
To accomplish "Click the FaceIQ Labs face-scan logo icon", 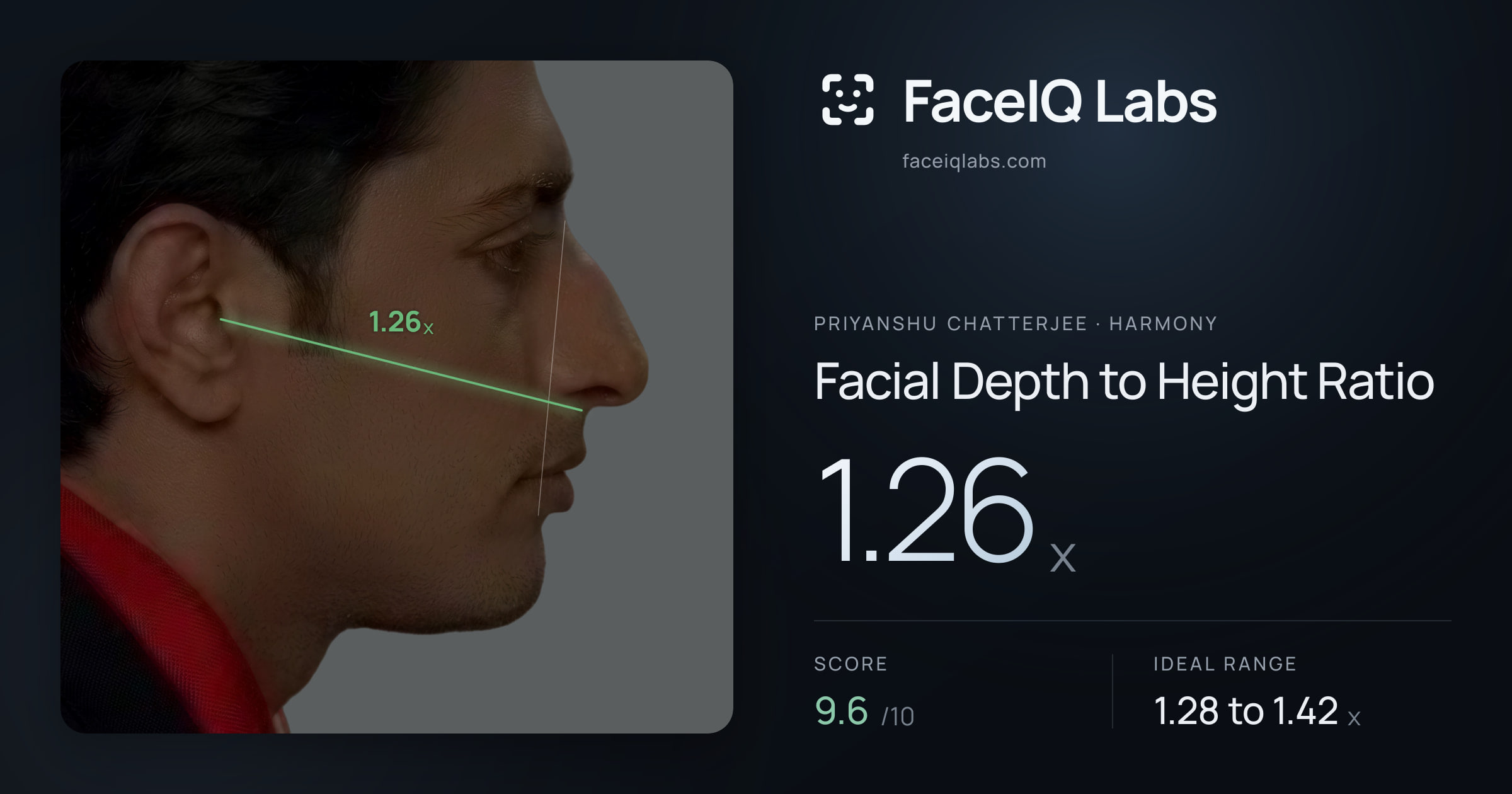I will (848, 100).
